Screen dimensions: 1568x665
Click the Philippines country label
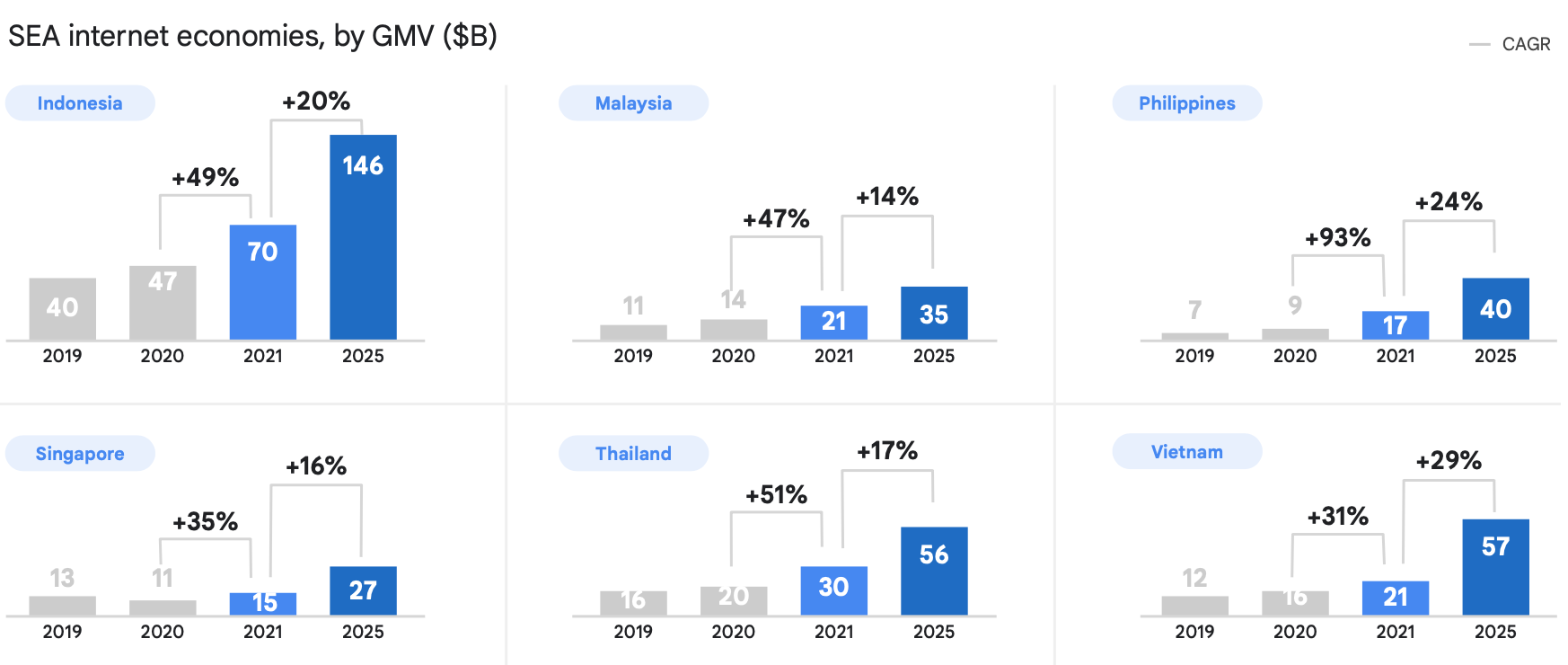[1186, 103]
